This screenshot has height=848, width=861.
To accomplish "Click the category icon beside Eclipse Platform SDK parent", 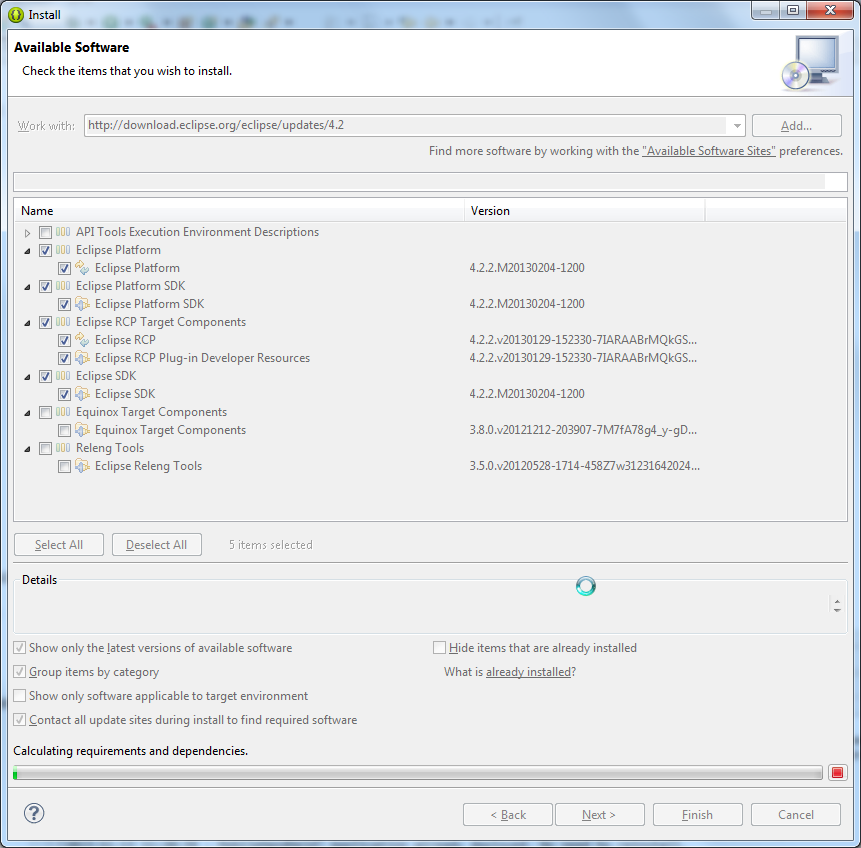I will [63, 286].
